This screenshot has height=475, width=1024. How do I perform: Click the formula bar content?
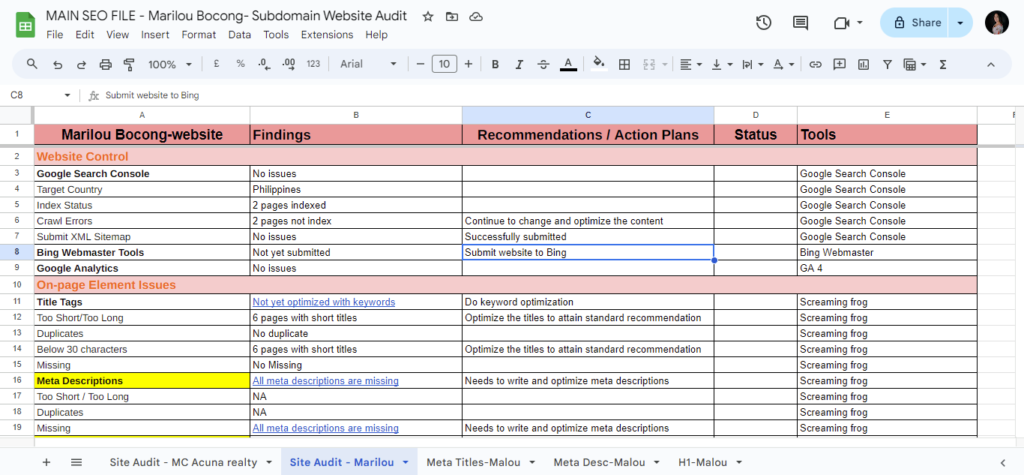[x=152, y=95]
